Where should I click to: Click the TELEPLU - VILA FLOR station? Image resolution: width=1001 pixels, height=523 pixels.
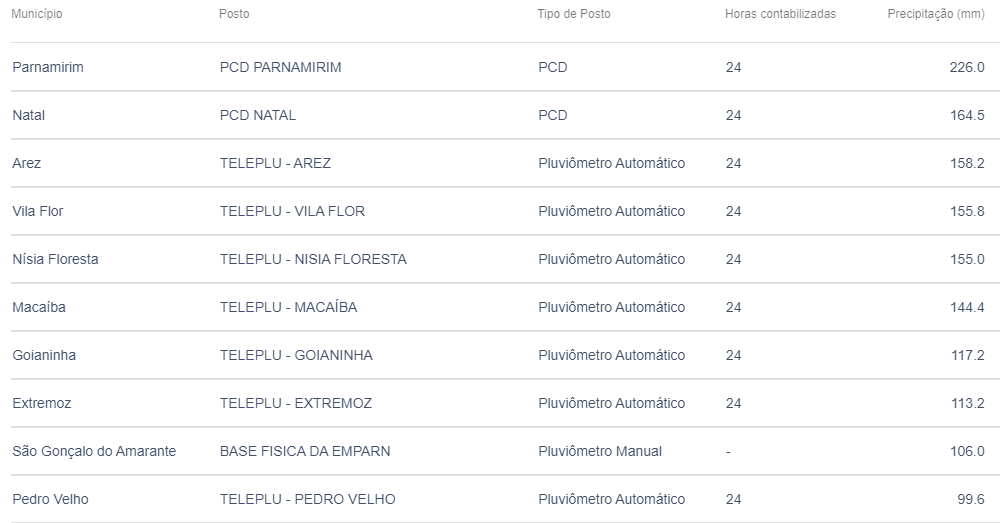[292, 211]
